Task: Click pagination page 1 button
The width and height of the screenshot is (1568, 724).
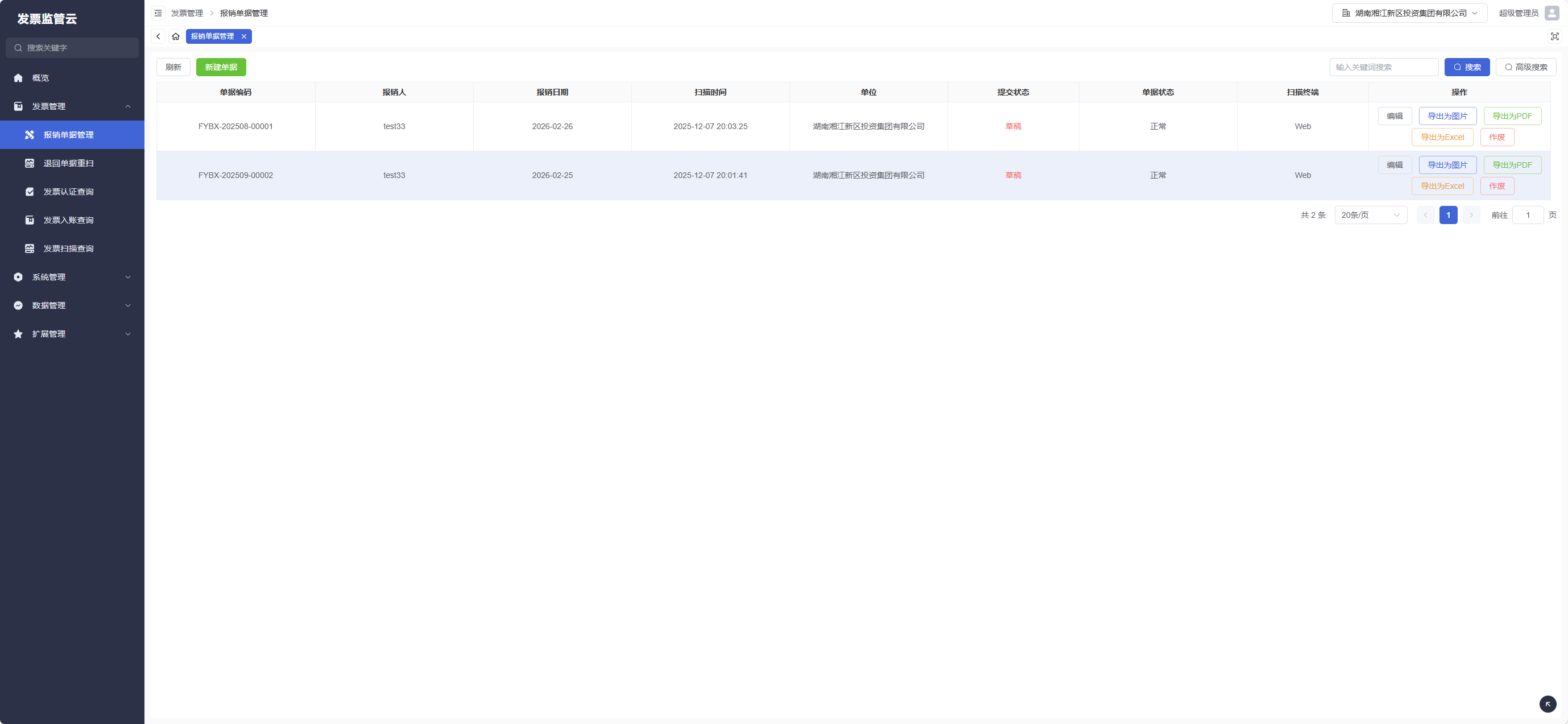Action: 1448,215
